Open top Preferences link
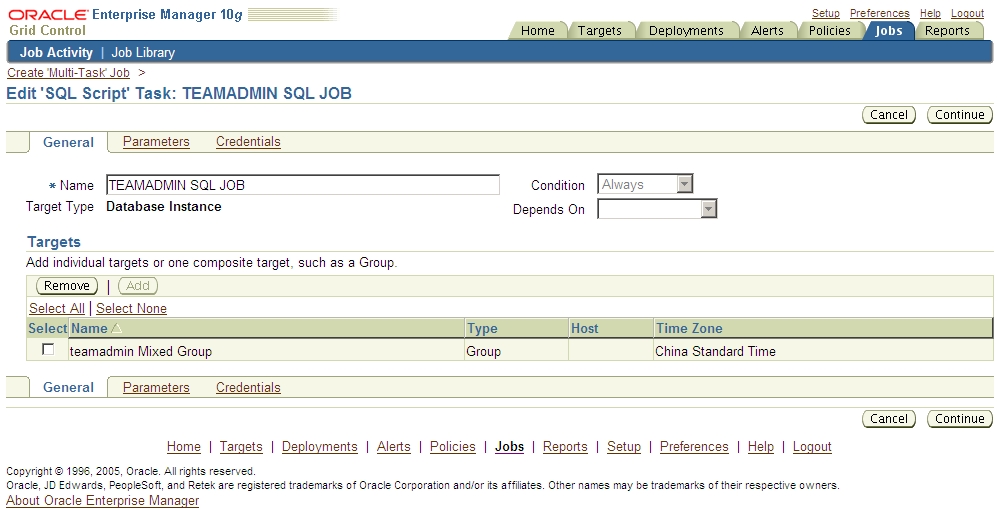997x509 pixels. coord(879,13)
